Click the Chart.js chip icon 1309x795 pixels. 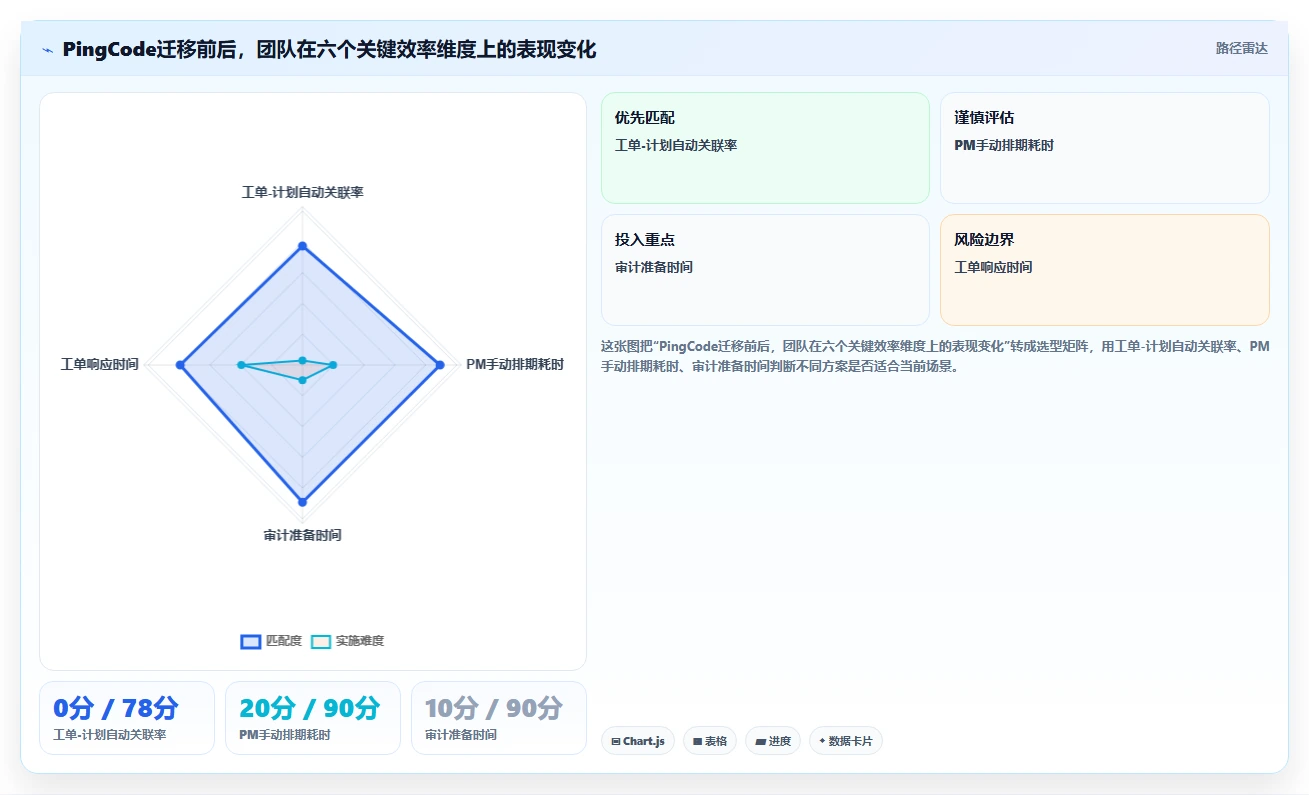(x=615, y=741)
